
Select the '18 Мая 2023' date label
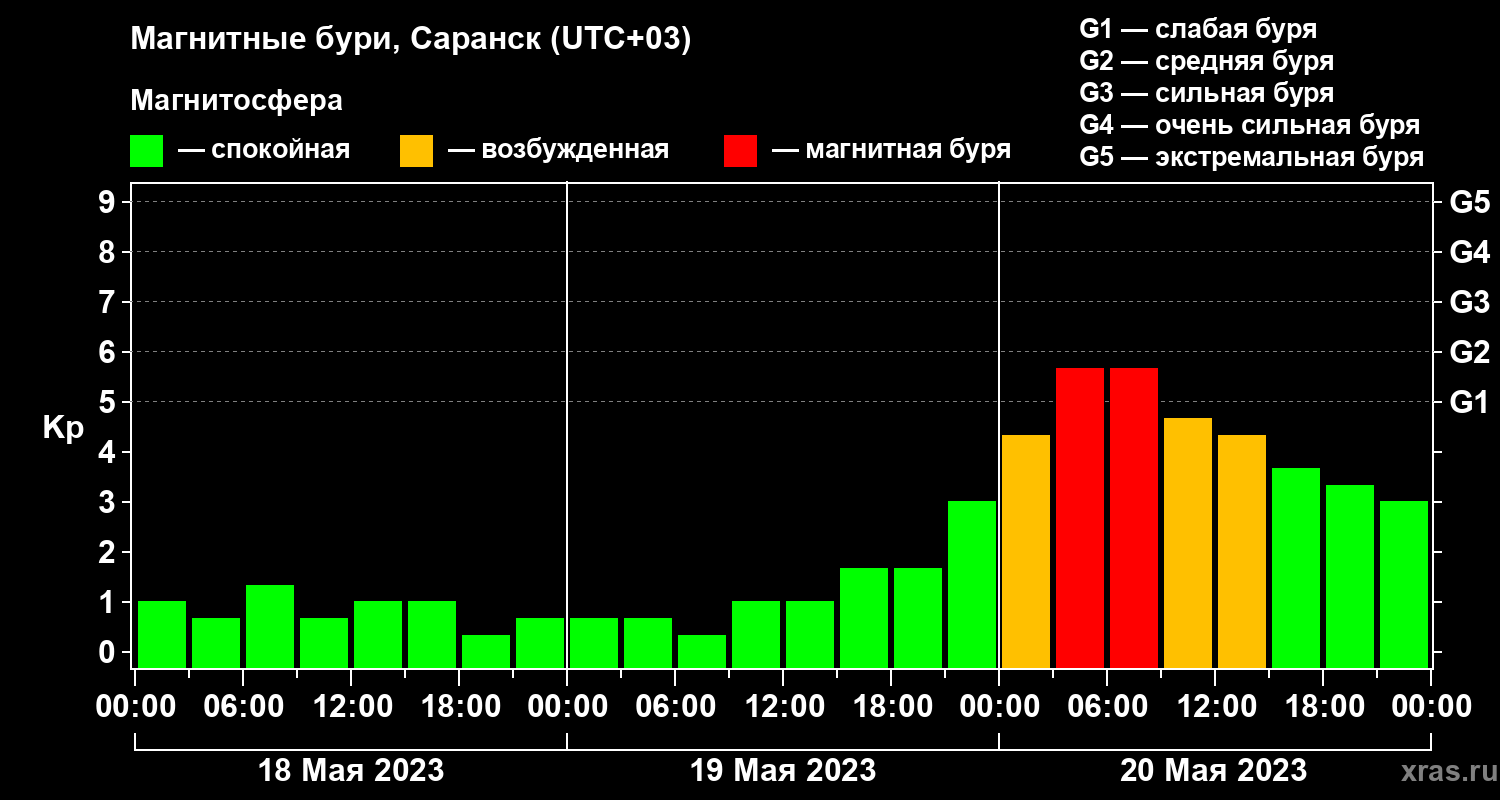coord(351,771)
